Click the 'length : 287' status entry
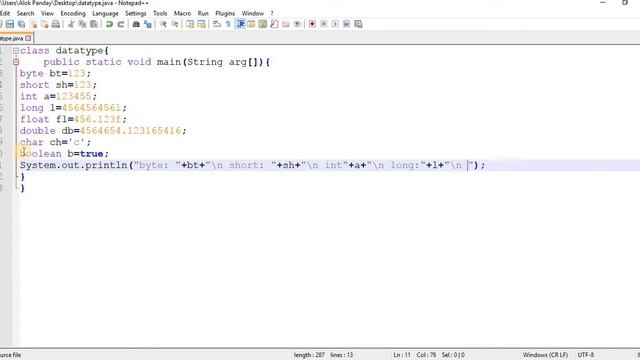 click(x=309, y=355)
